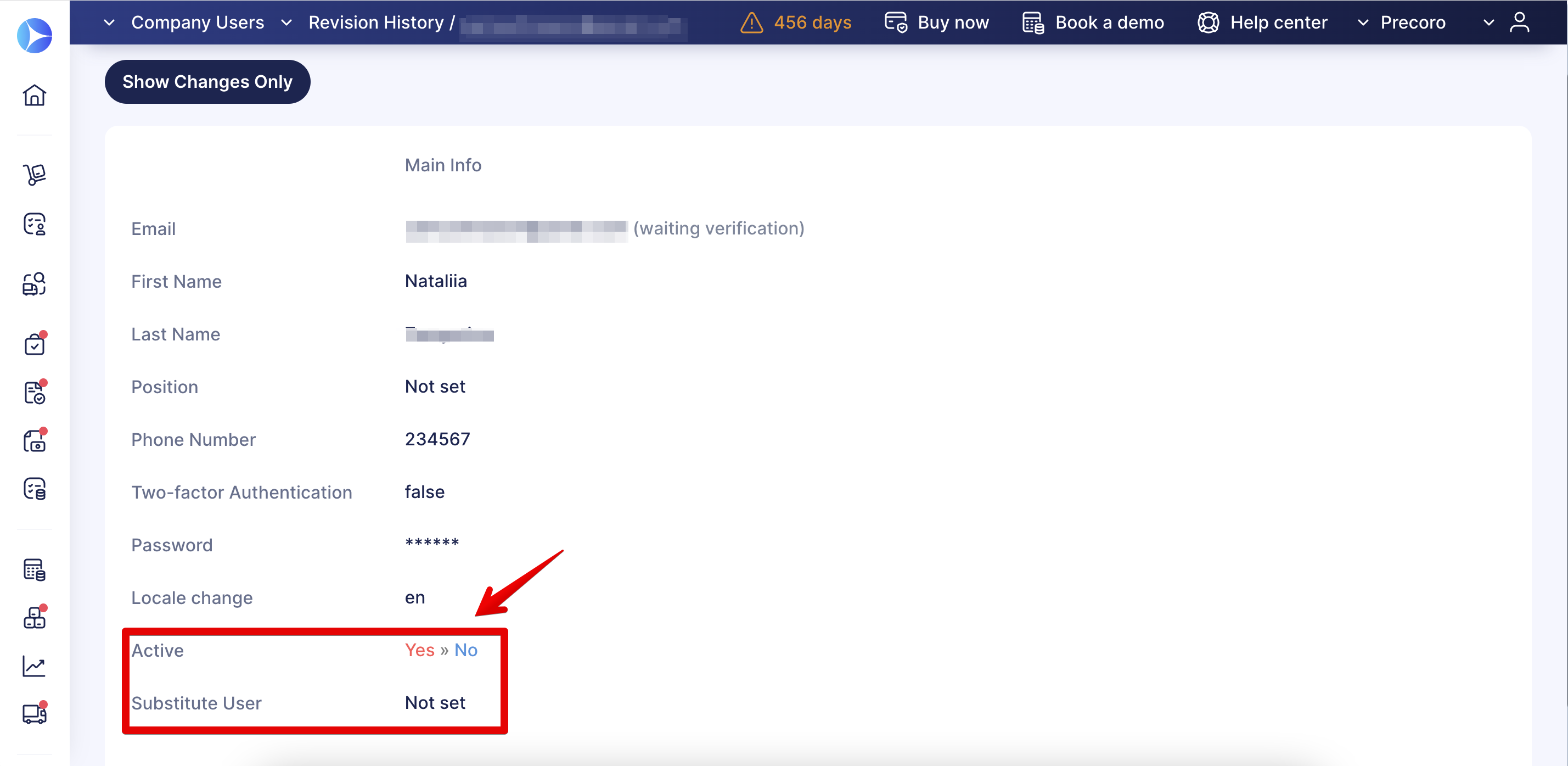Viewport: 1568px width, 766px height.
Task: Open the checklist-with-user sidebar icon
Action: click(35, 224)
